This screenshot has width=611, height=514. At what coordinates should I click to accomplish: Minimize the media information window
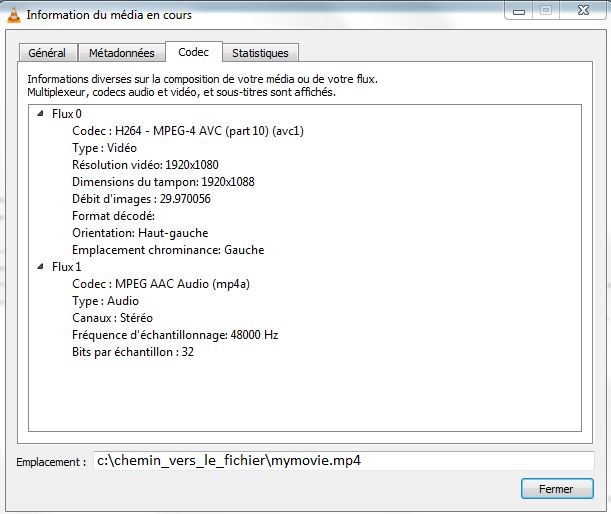click(x=519, y=11)
